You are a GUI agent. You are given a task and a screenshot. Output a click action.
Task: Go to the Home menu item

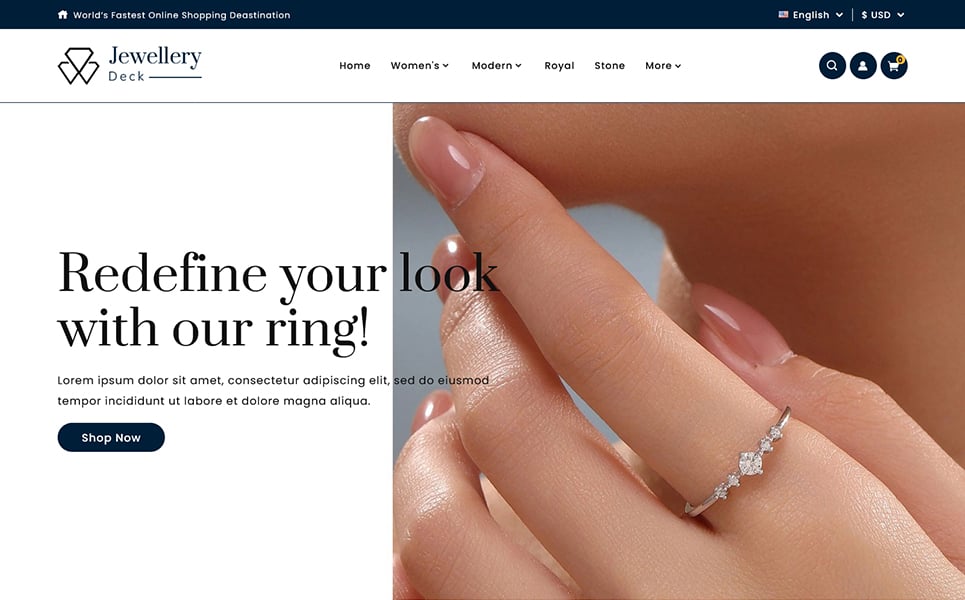click(x=354, y=66)
